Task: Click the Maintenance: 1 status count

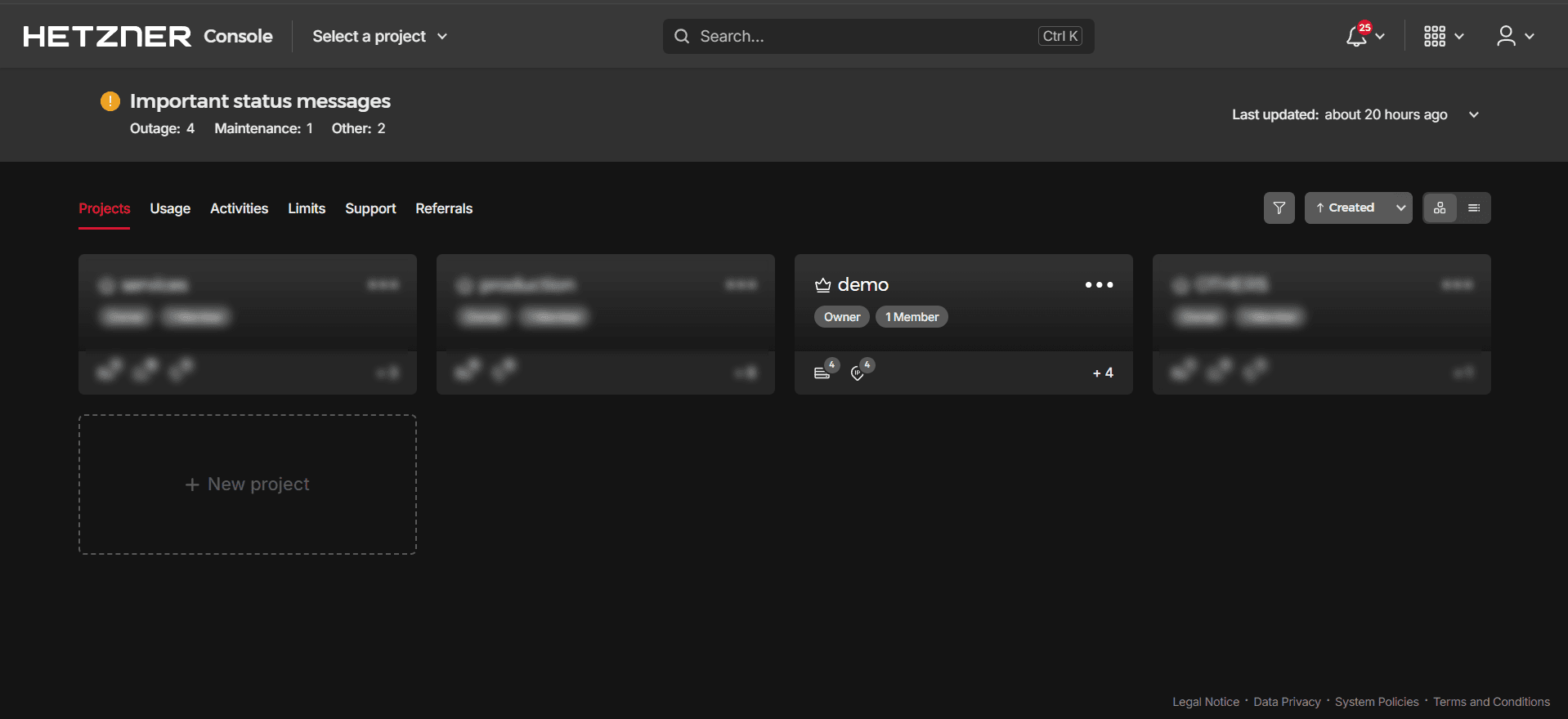Action: click(x=263, y=128)
